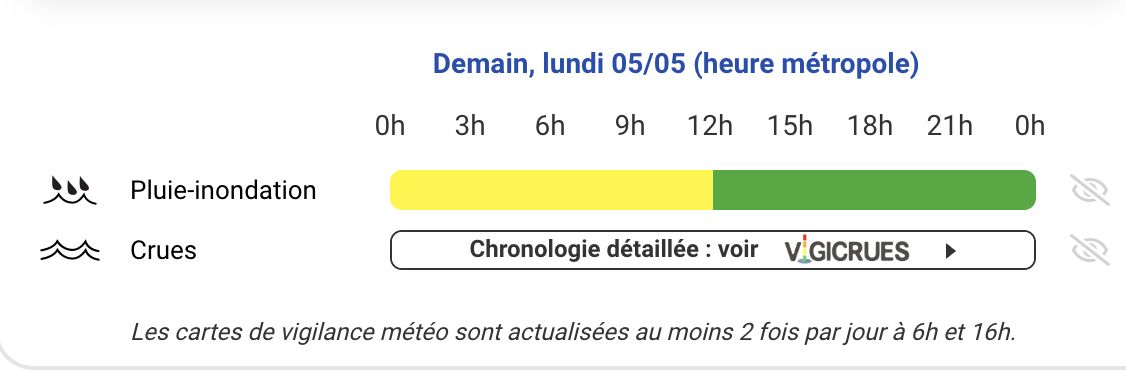Click the 3h timeline marker
This screenshot has height=372, width=1126.
coord(470,126)
